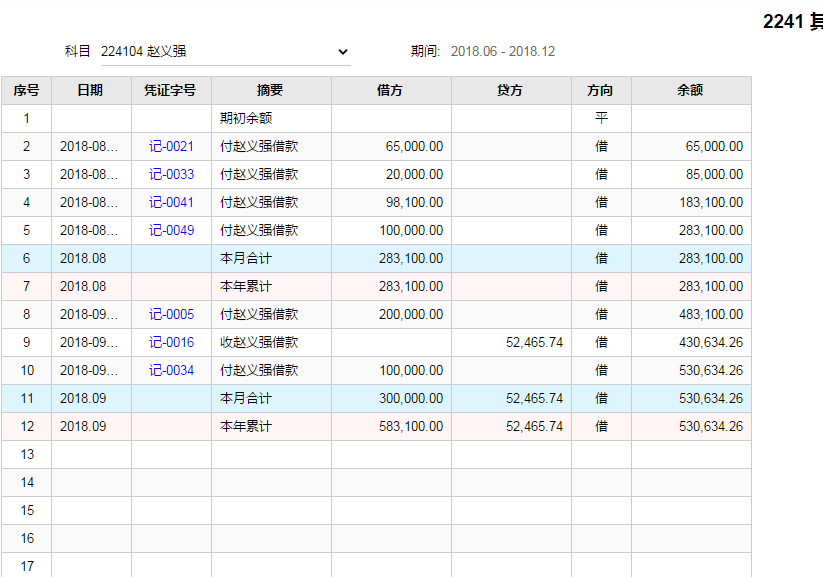
Task: Click the 贷方 column header
Action: 511,90
